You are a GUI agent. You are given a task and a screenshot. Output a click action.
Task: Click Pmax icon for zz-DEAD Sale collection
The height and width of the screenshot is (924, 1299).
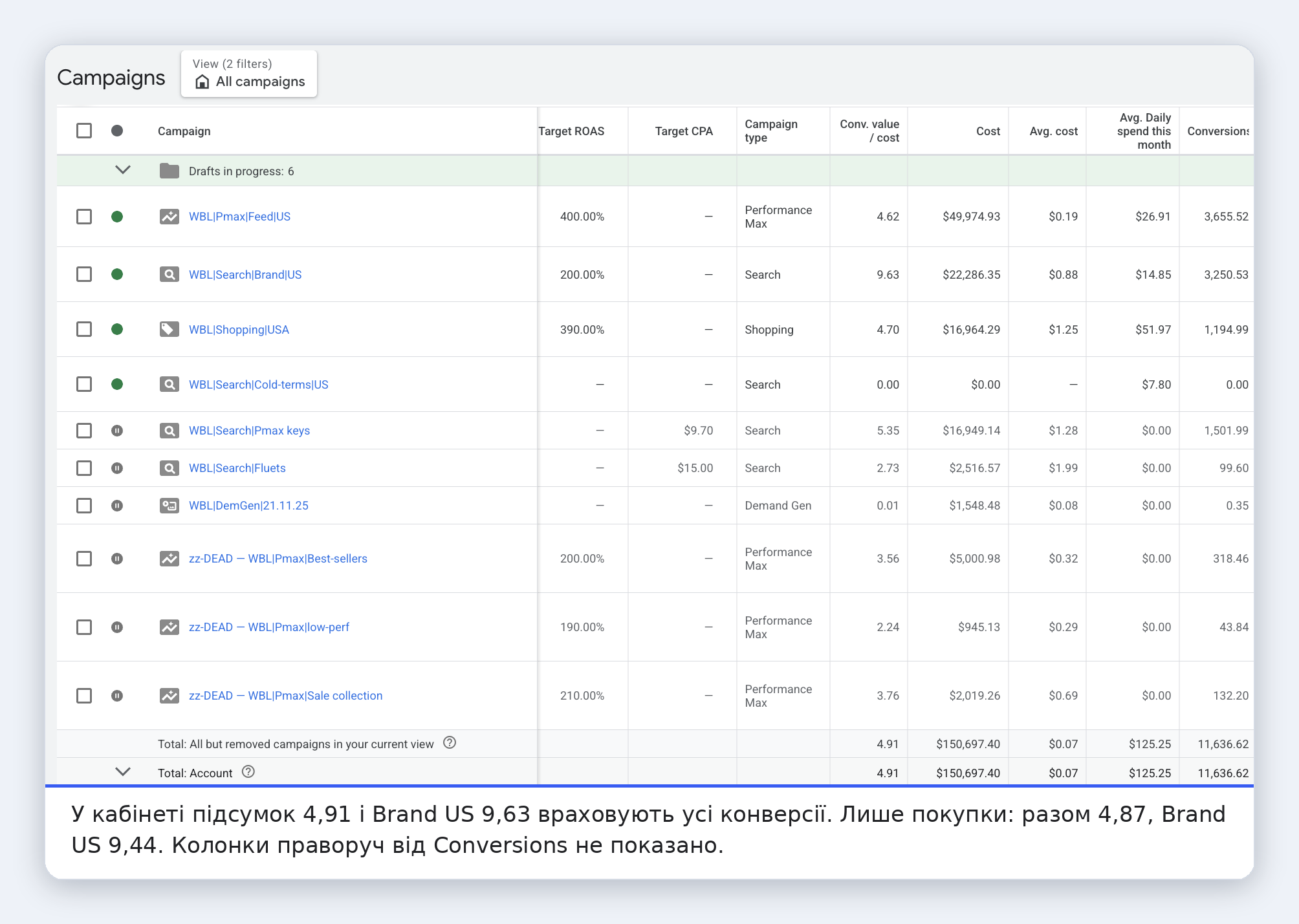click(x=169, y=696)
